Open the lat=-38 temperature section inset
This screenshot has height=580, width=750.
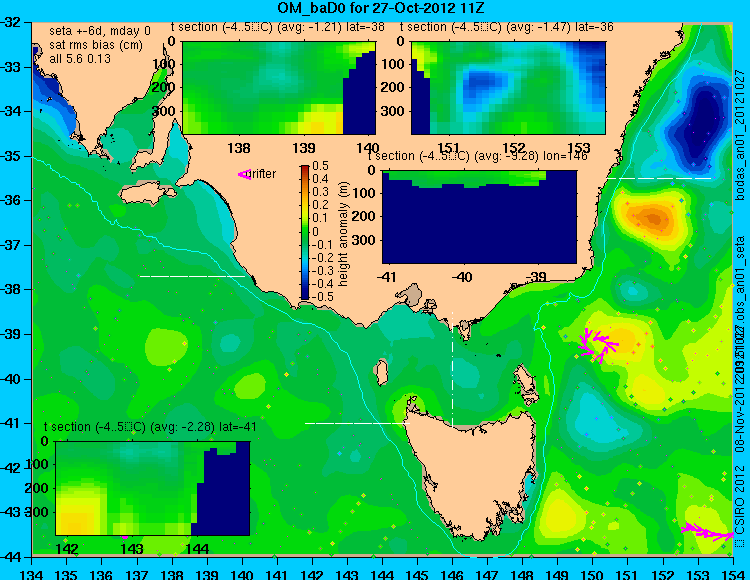[x=279, y=88]
